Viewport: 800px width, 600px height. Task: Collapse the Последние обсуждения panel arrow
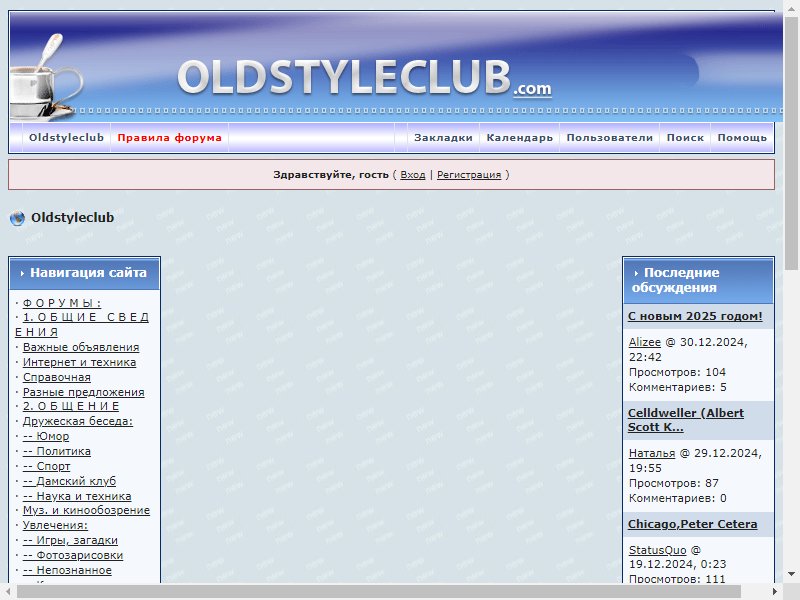coord(636,273)
